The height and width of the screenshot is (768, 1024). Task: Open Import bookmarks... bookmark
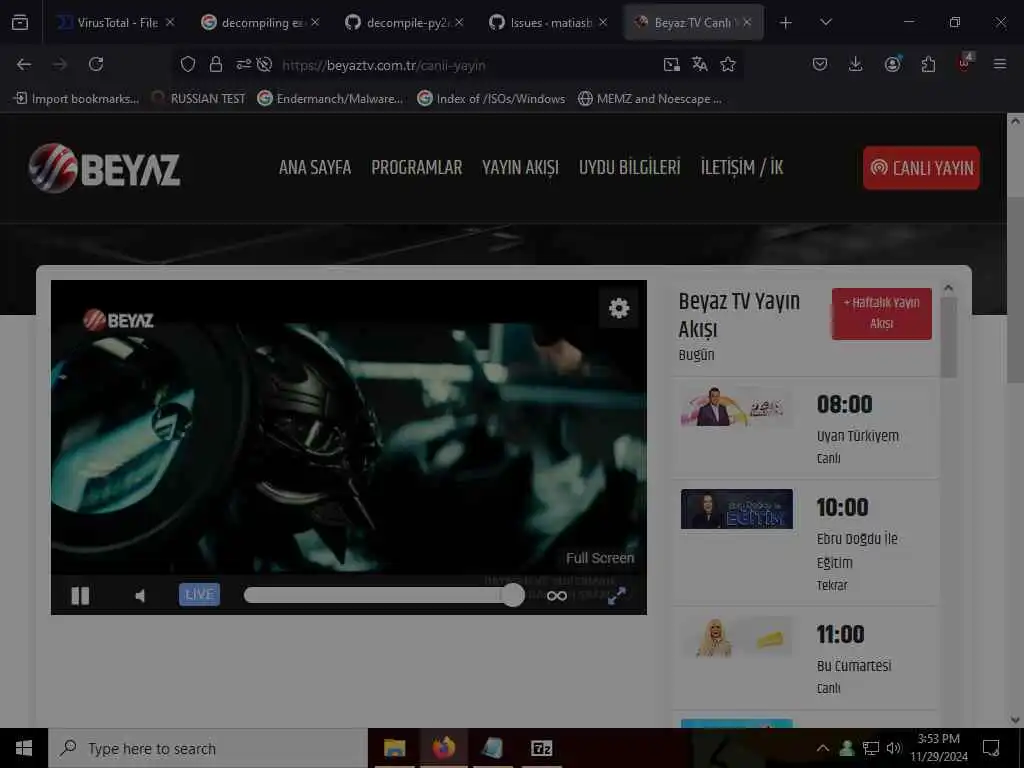pos(76,99)
